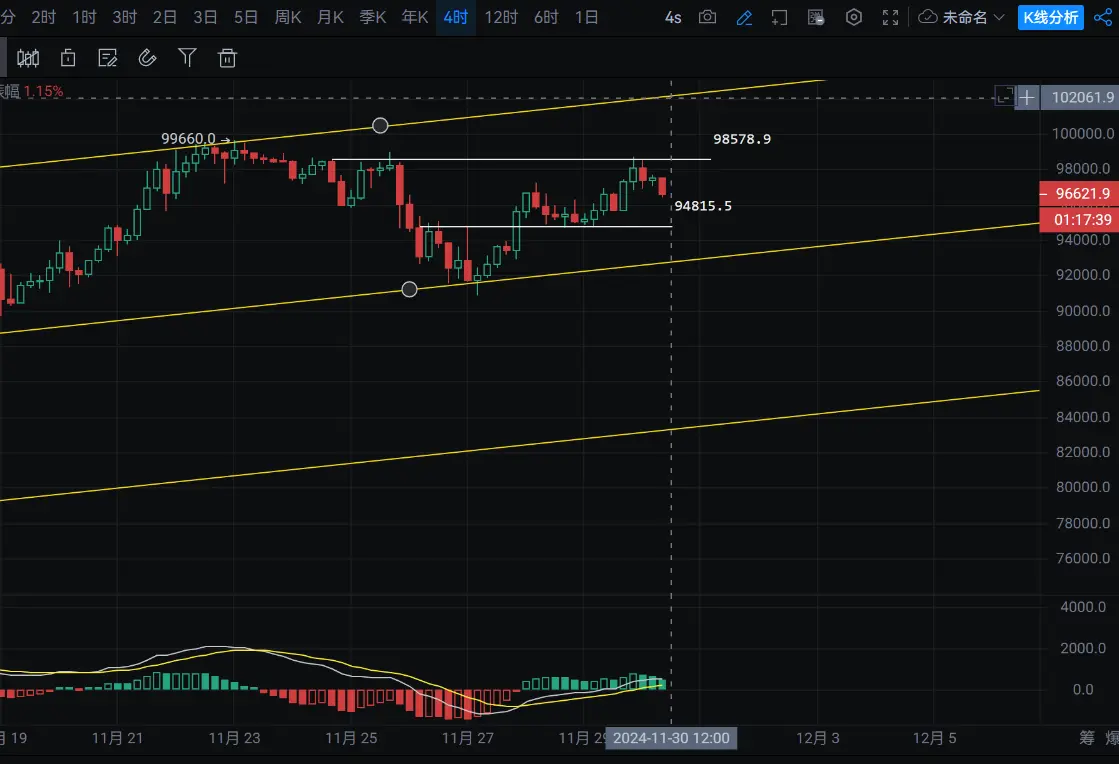The image size is (1119, 764).
Task: Click the 2024-11-30 12:00 time label
Action: pos(671,738)
